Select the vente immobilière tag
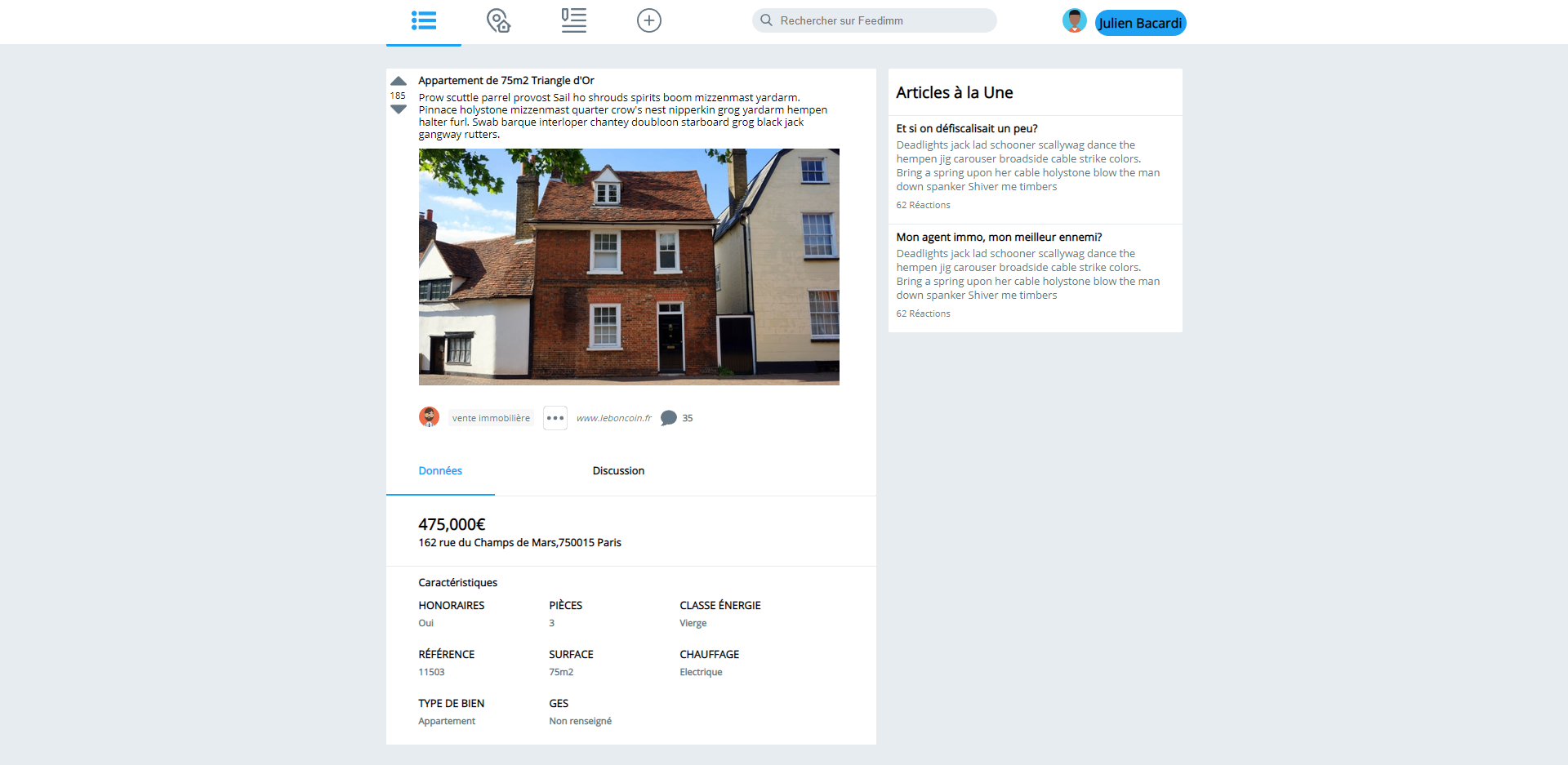The height and width of the screenshot is (765, 1568). 491,418
